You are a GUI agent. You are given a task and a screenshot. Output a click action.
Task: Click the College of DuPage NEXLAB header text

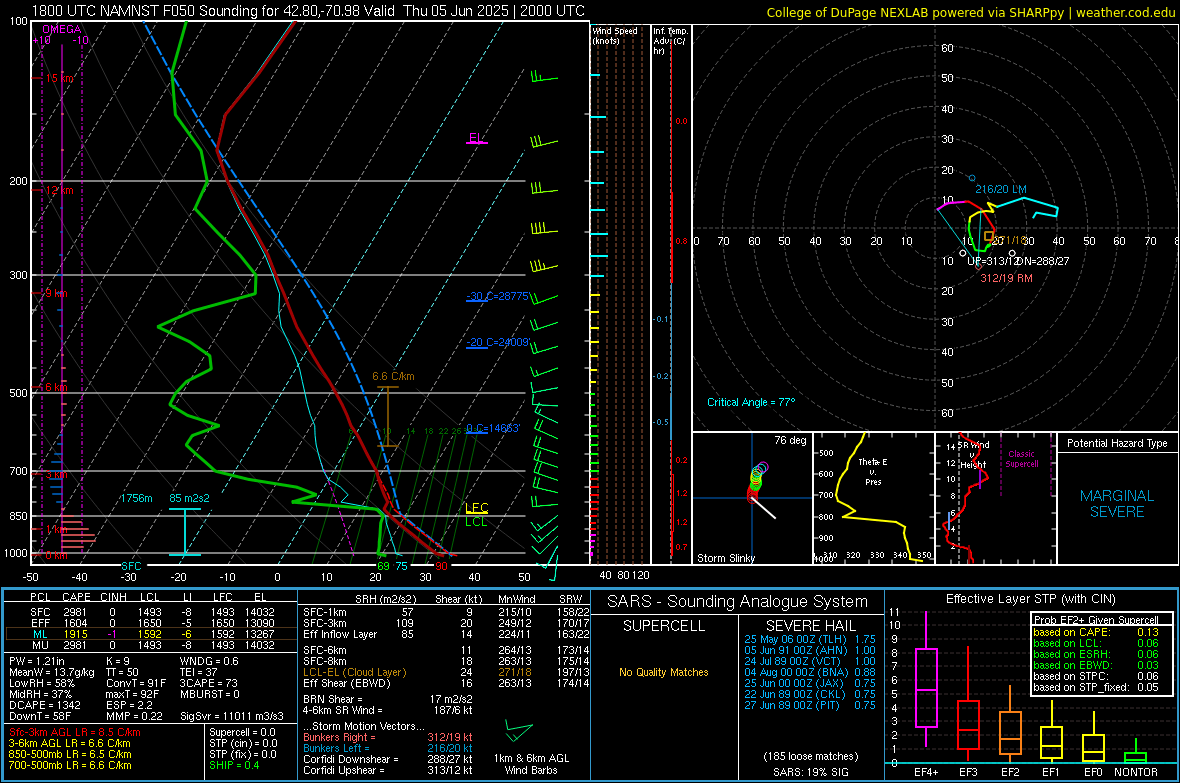(970, 13)
